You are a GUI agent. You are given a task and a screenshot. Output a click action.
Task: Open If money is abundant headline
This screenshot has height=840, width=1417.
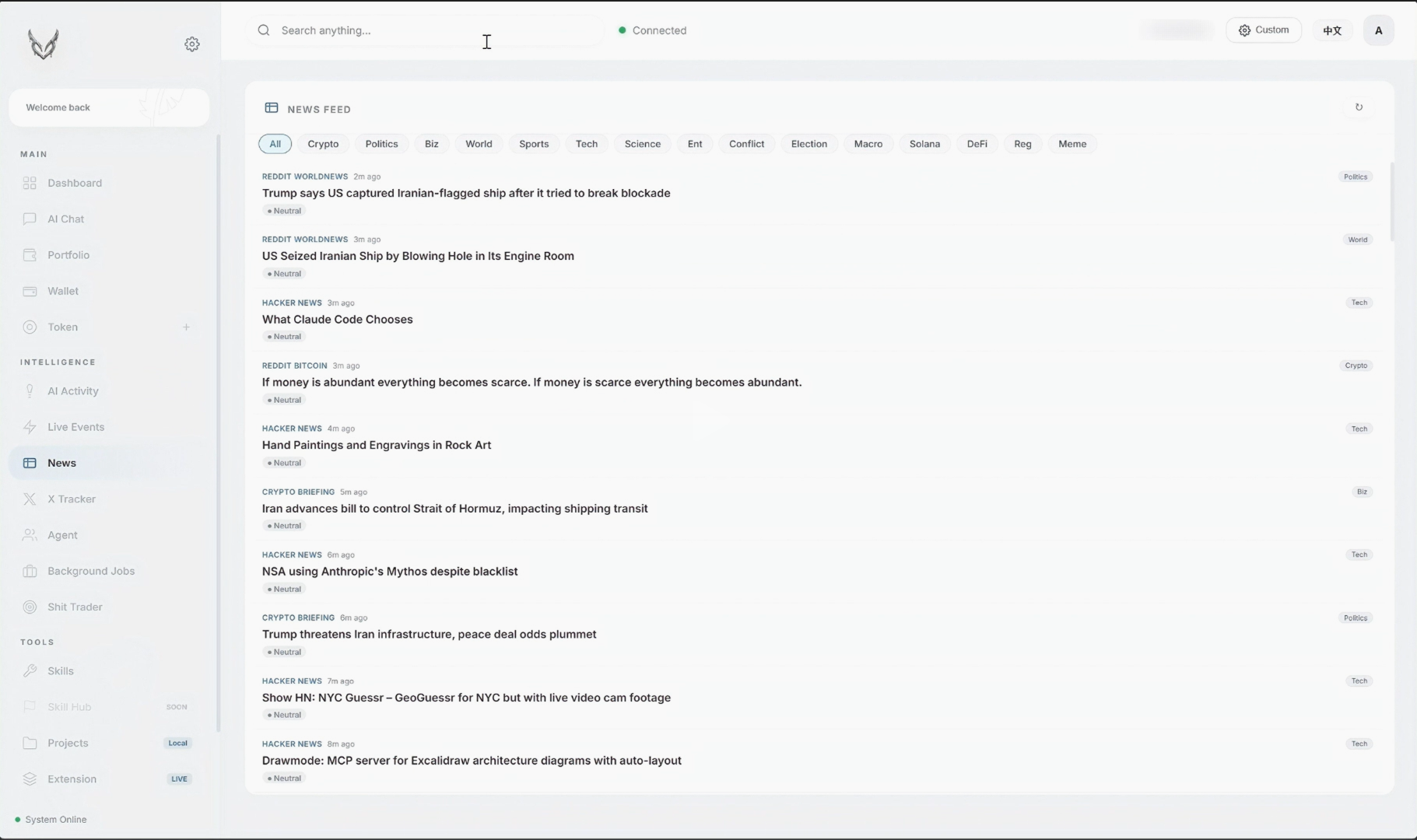pyautogui.click(x=532, y=382)
